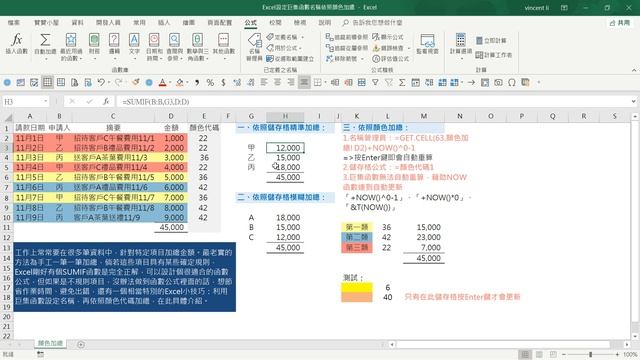This screenshot has height=360, width=640.
Task: Click the font color A icon
Action: click(x=162, y=82)
